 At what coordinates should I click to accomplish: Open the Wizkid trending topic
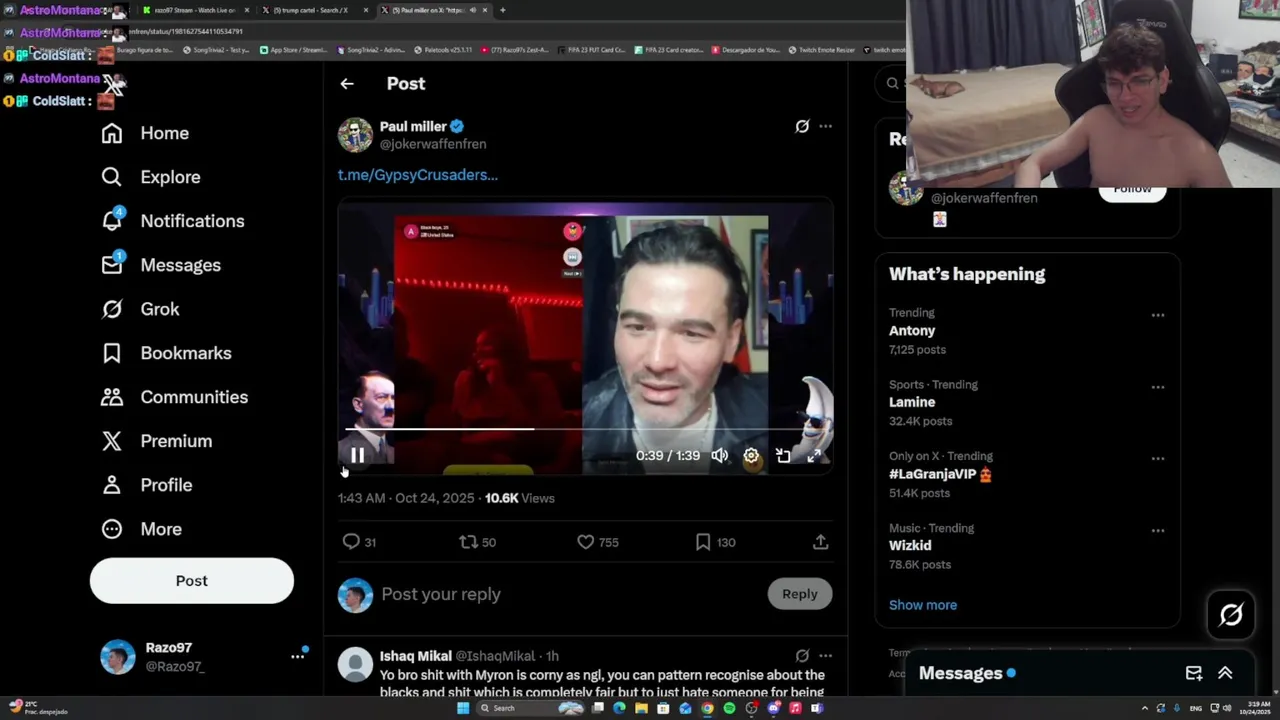pyautogui.click(x=910, y=546)
